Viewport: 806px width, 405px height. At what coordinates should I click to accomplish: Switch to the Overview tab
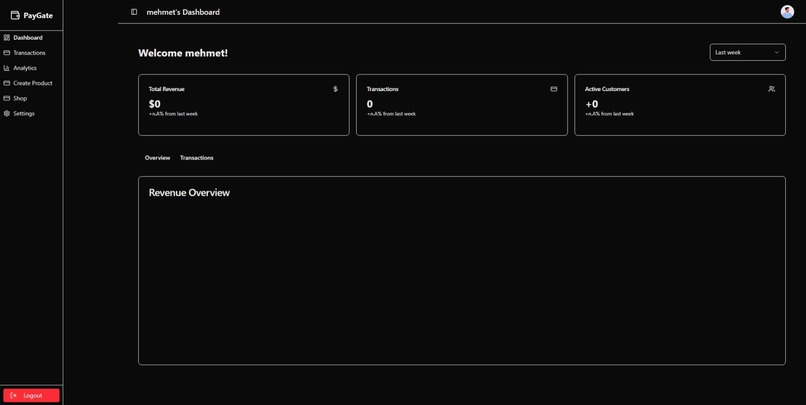point(157,158)
